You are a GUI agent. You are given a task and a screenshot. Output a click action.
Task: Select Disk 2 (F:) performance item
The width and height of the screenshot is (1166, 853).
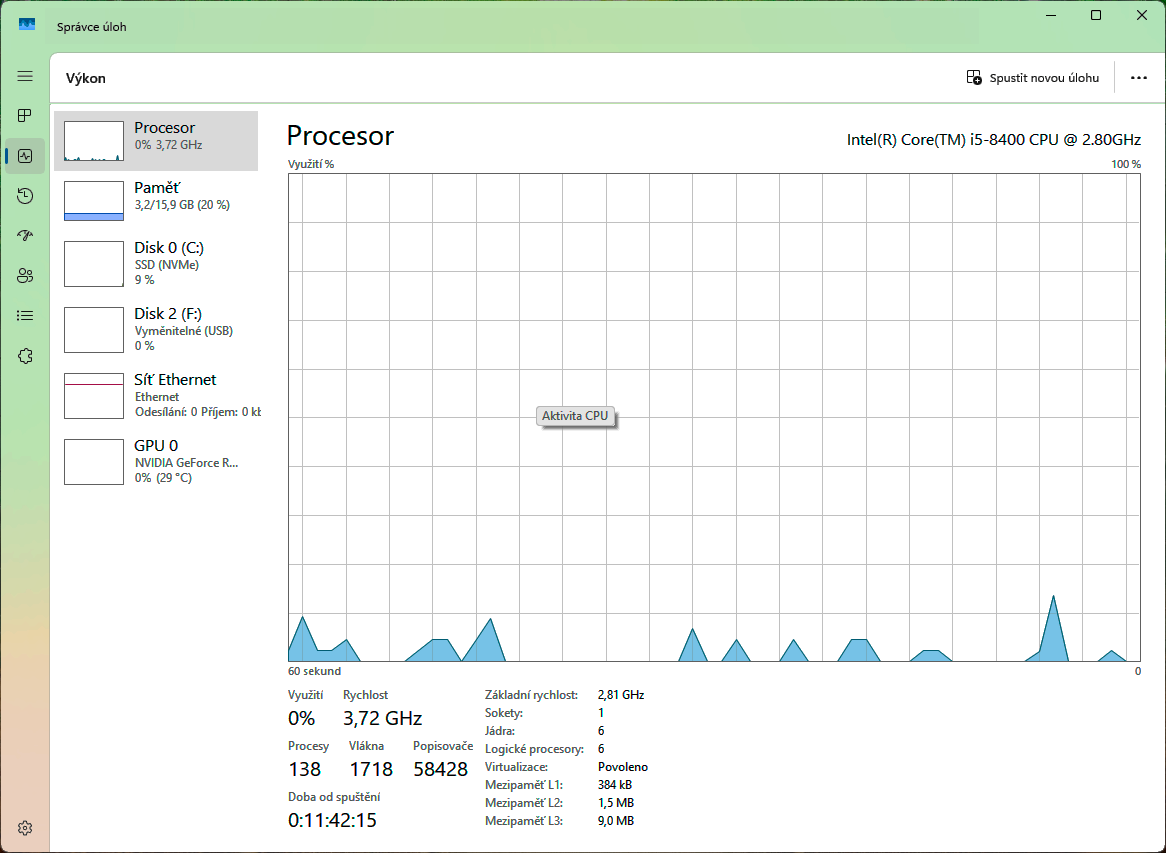pyautogui.click(x=156, y=329)
